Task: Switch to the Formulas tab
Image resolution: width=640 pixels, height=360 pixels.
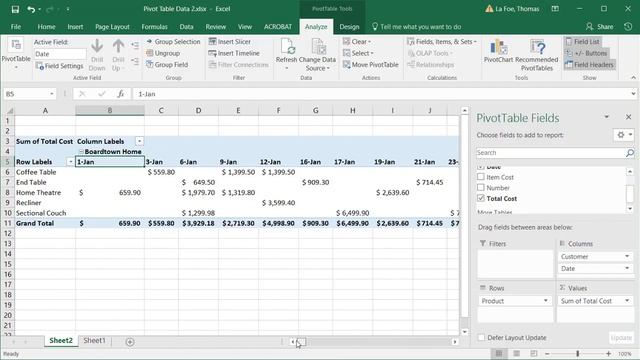Action: [x=154, y=27]
